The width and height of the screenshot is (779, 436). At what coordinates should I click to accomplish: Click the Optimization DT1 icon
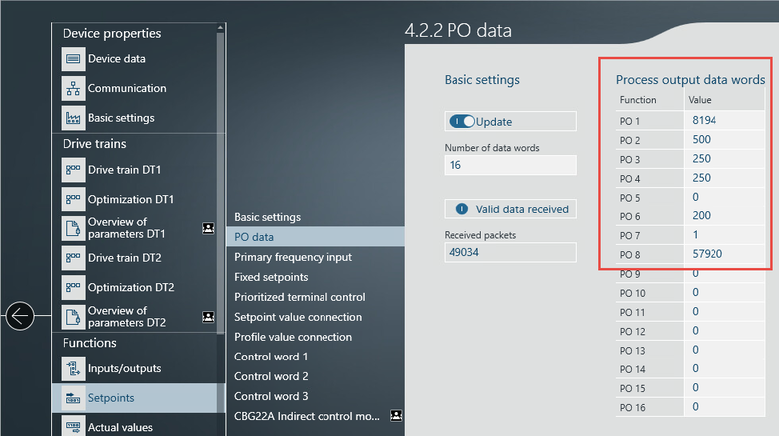[x=74, y=199]
